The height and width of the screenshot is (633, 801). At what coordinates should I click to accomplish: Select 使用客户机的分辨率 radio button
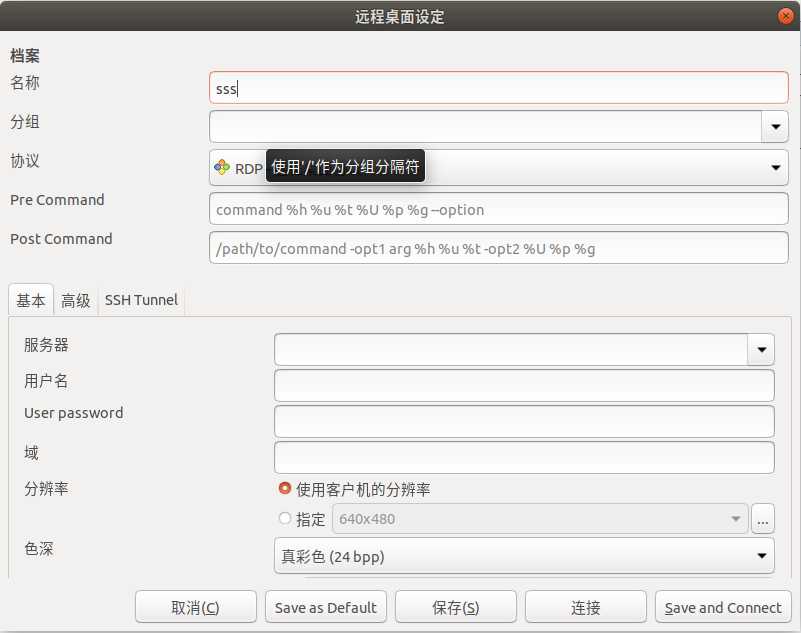coord(285,488)
